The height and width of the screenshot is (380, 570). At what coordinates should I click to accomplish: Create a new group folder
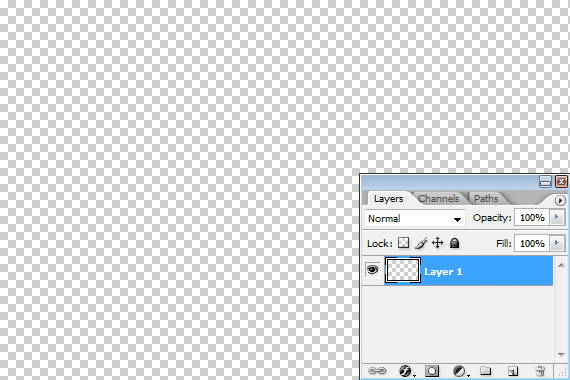[x=485, y=371]
